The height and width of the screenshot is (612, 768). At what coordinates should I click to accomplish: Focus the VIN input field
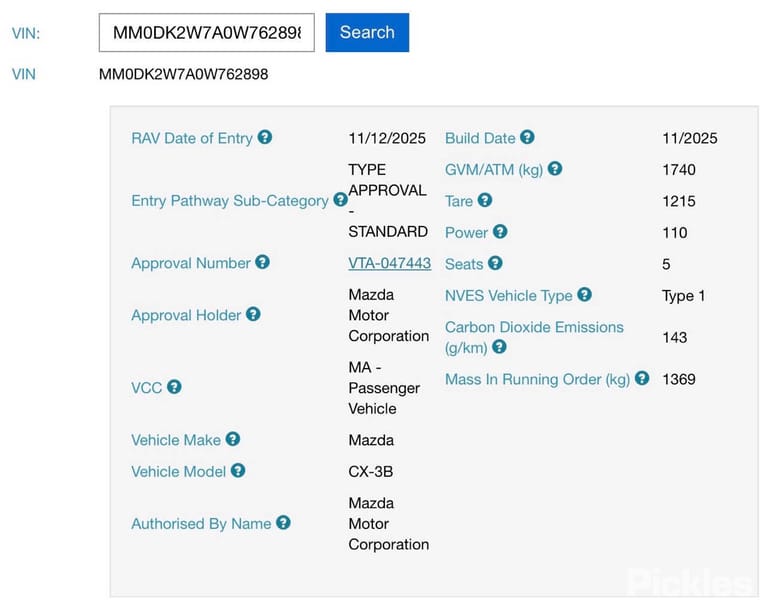coord(207,32)
